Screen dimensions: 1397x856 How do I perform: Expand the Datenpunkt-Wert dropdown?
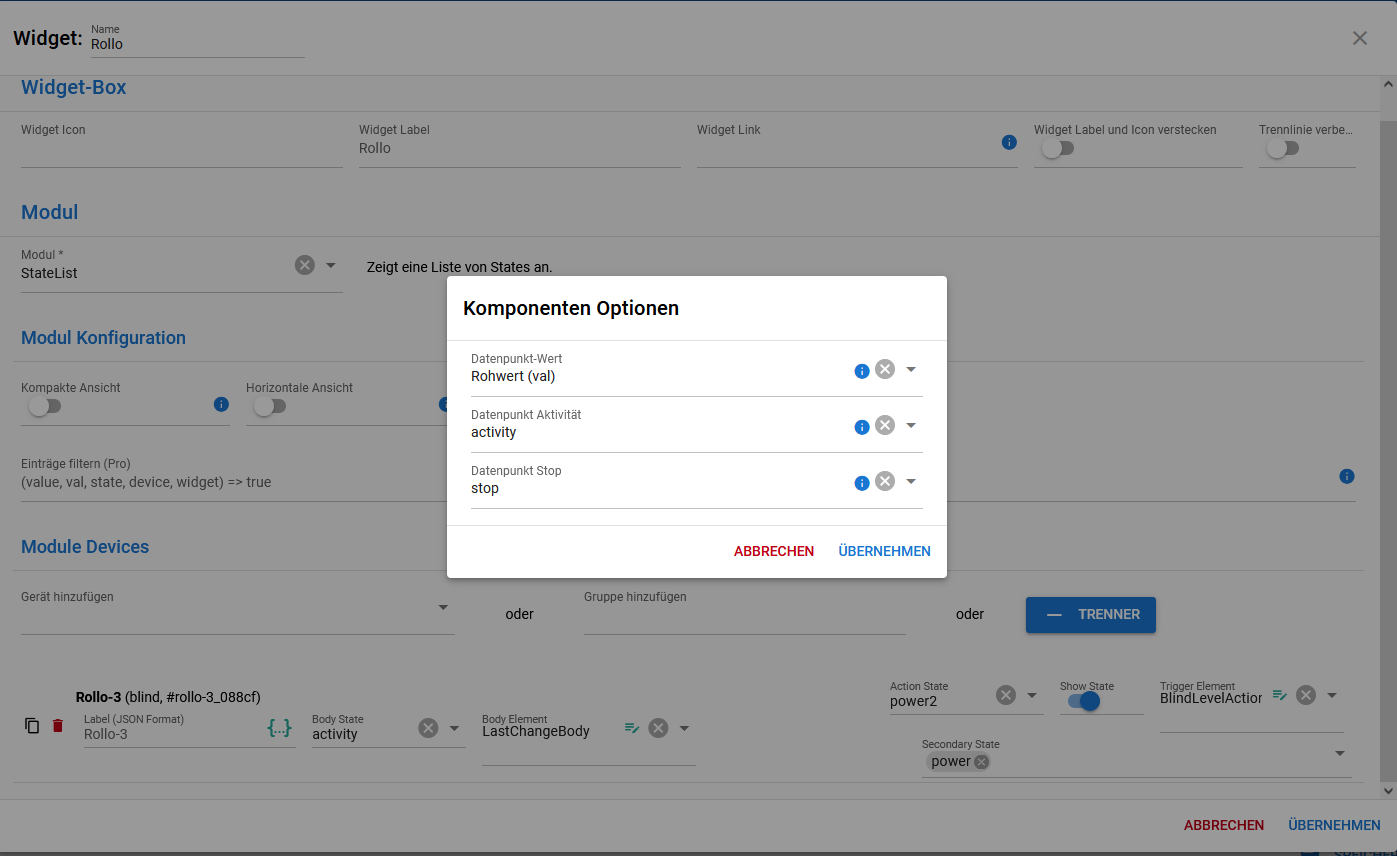coord(911,369)
